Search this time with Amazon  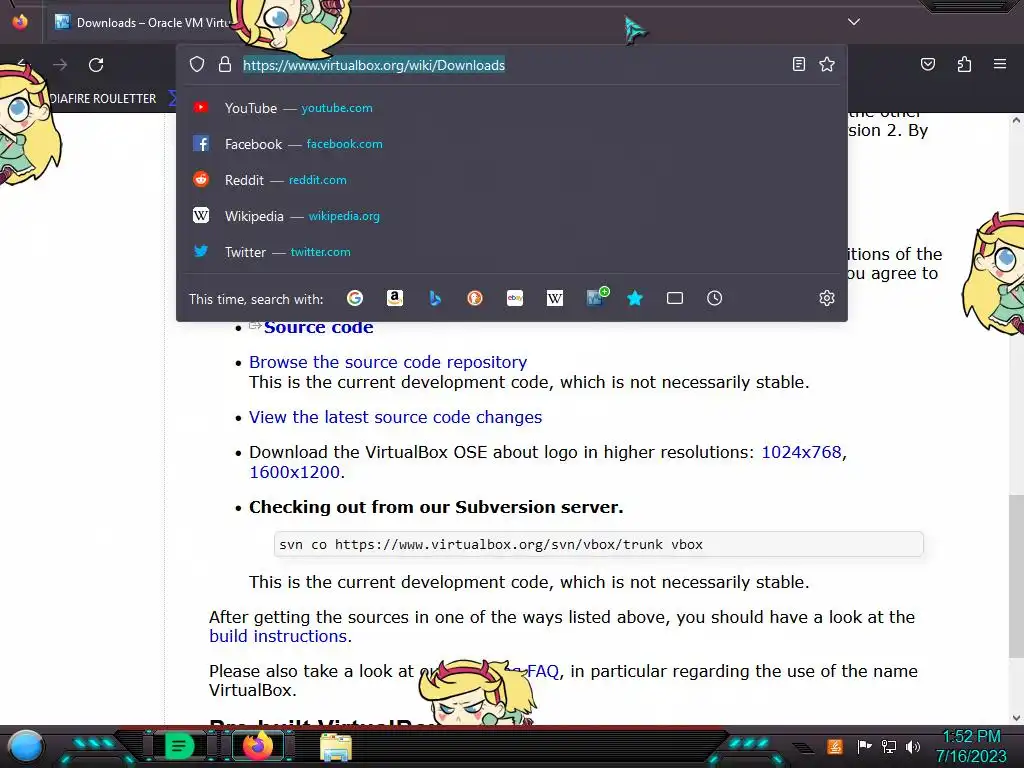394,298
